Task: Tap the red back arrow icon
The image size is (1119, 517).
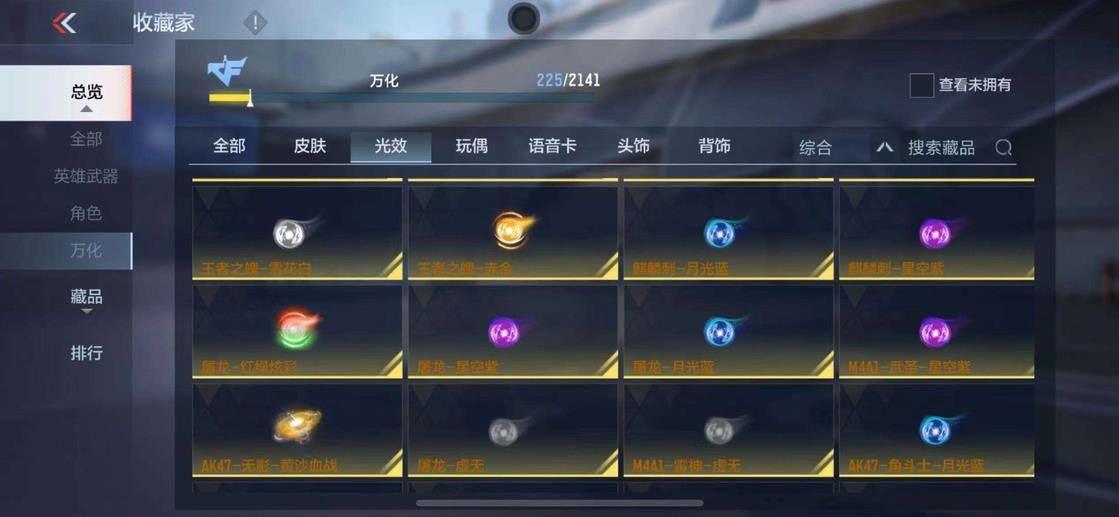Action: (64, 23)
